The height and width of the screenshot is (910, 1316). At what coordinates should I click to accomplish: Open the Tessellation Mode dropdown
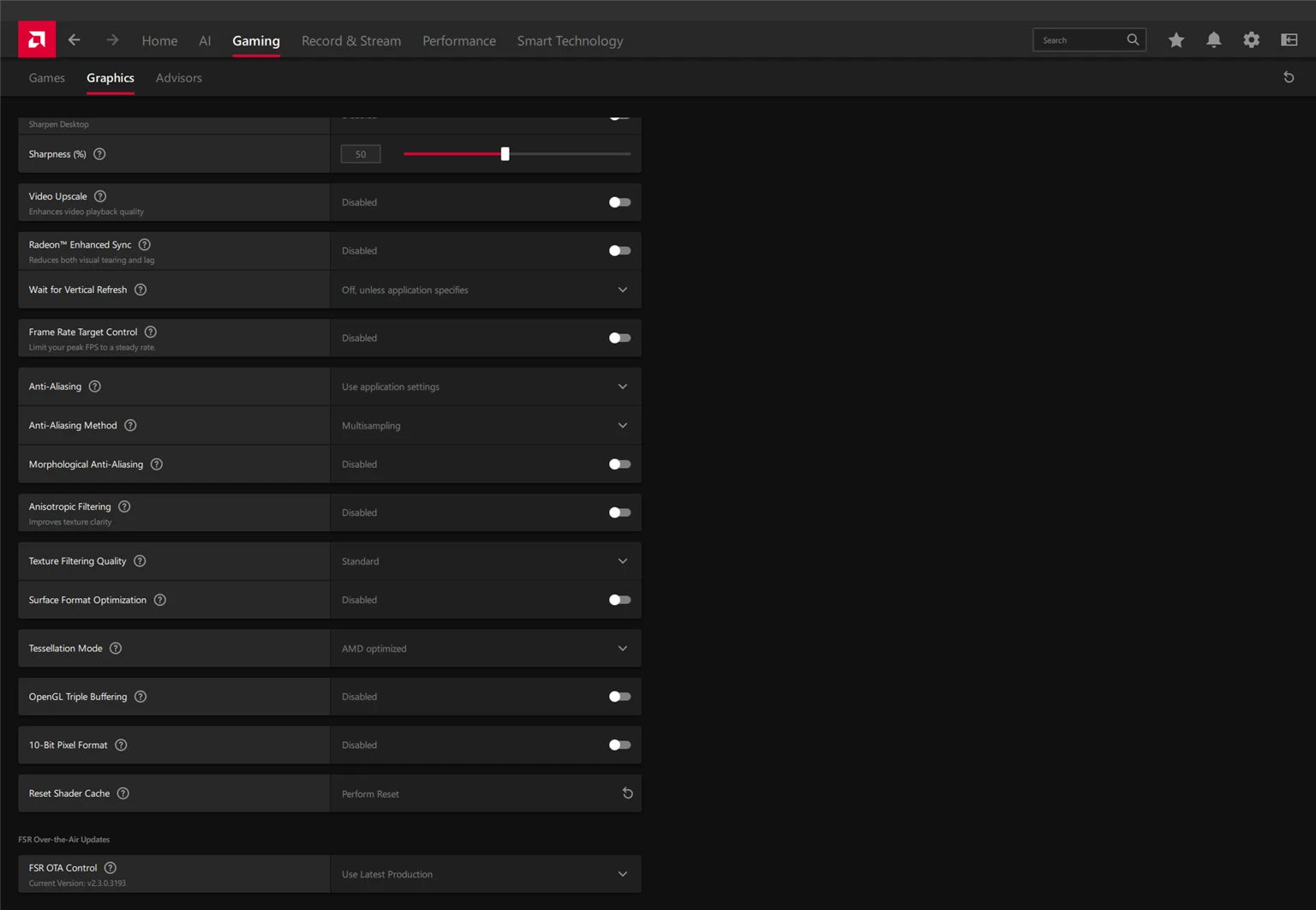tap(486, 649)
